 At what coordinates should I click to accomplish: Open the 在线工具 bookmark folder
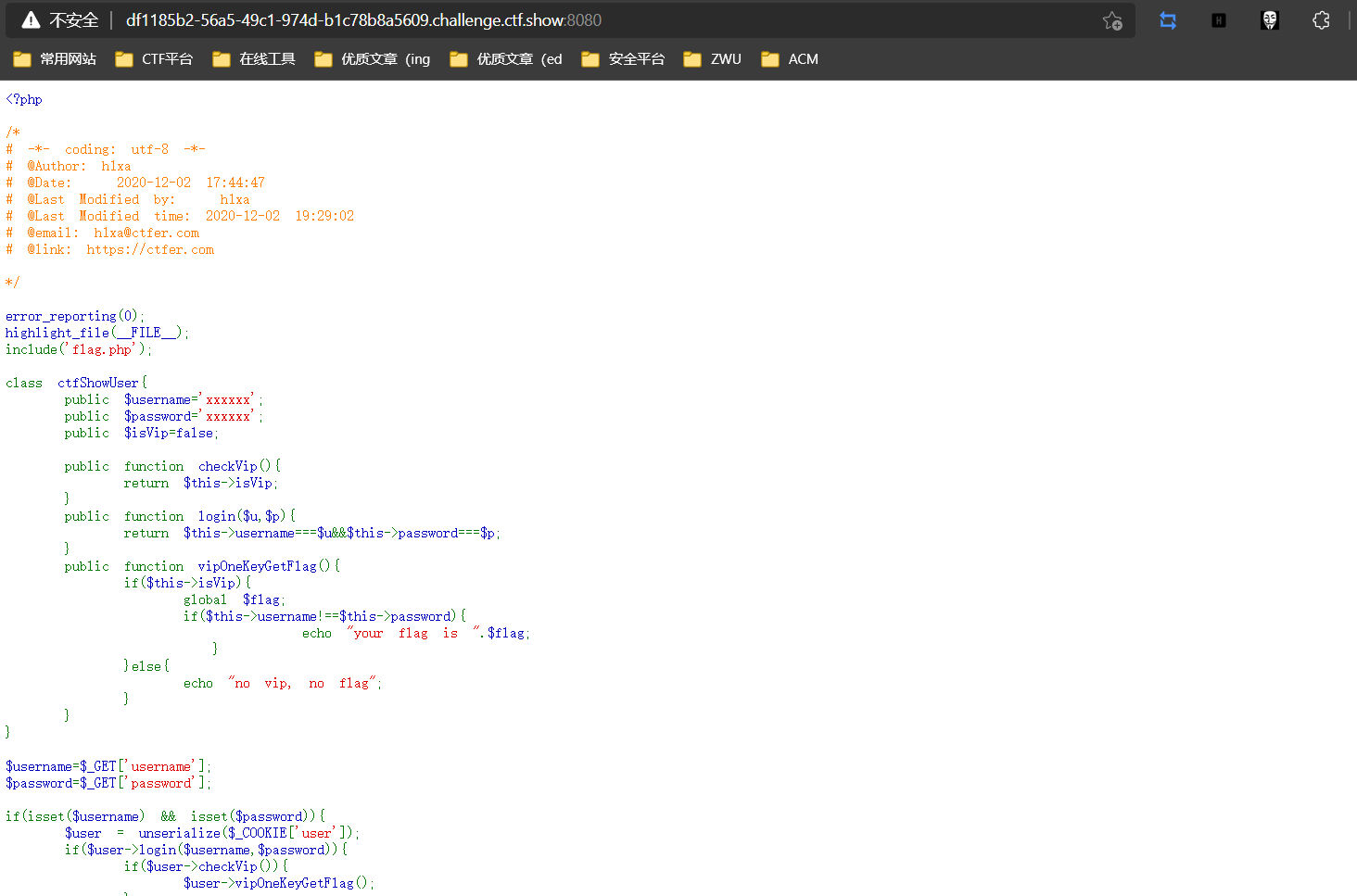pyautogui.click(x=254, y=59)
